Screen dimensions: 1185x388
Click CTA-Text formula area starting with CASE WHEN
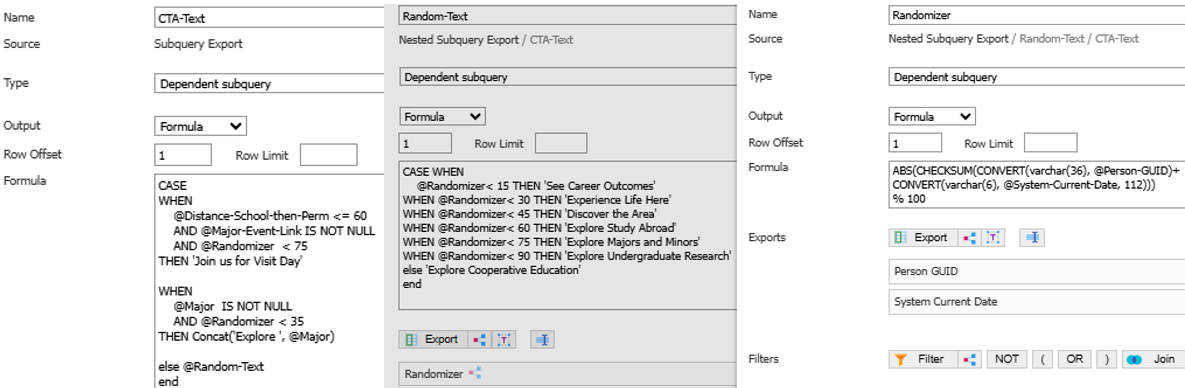pyautogui.click(x=269, y=281)
